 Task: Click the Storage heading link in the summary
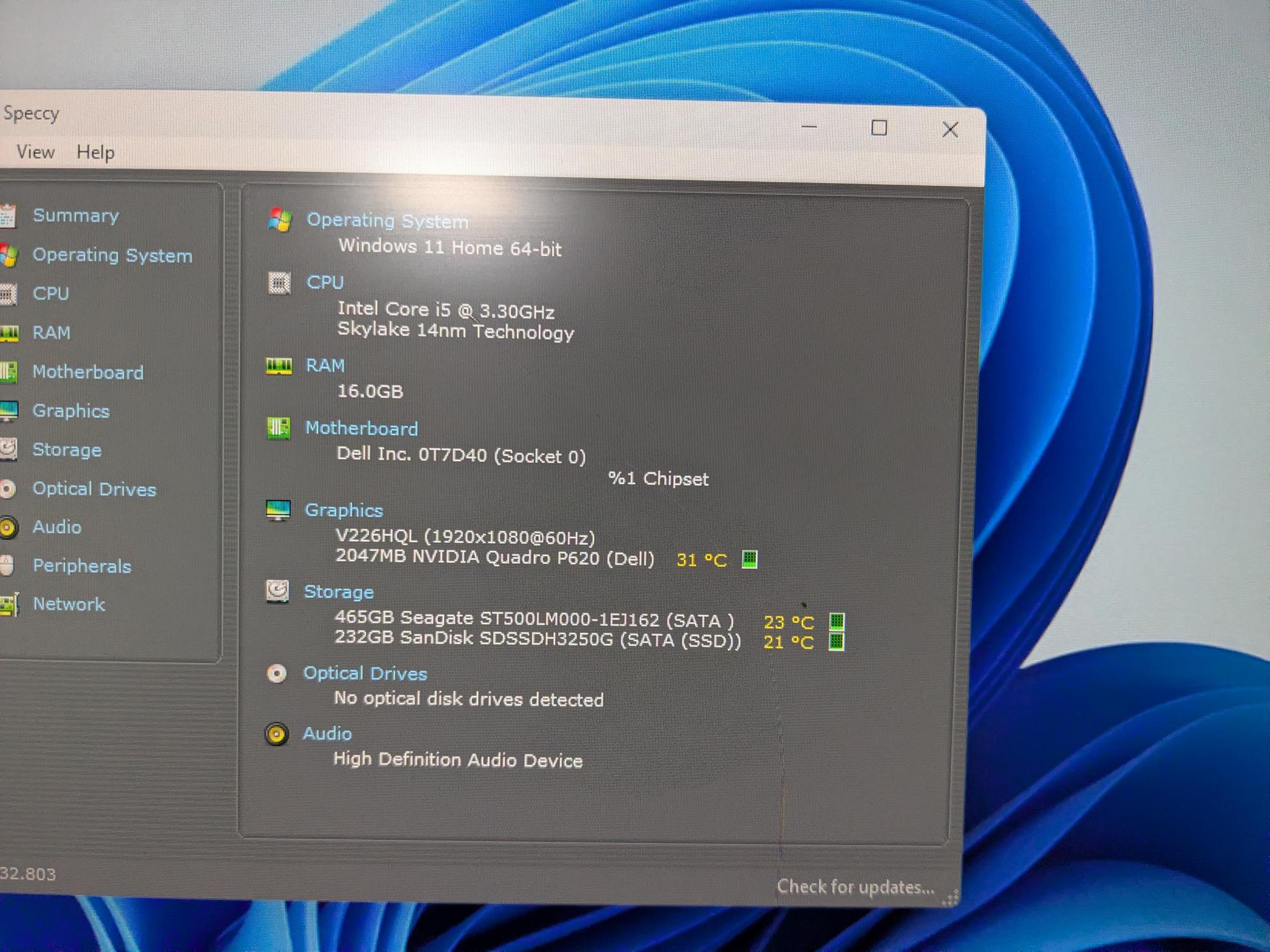339,593
